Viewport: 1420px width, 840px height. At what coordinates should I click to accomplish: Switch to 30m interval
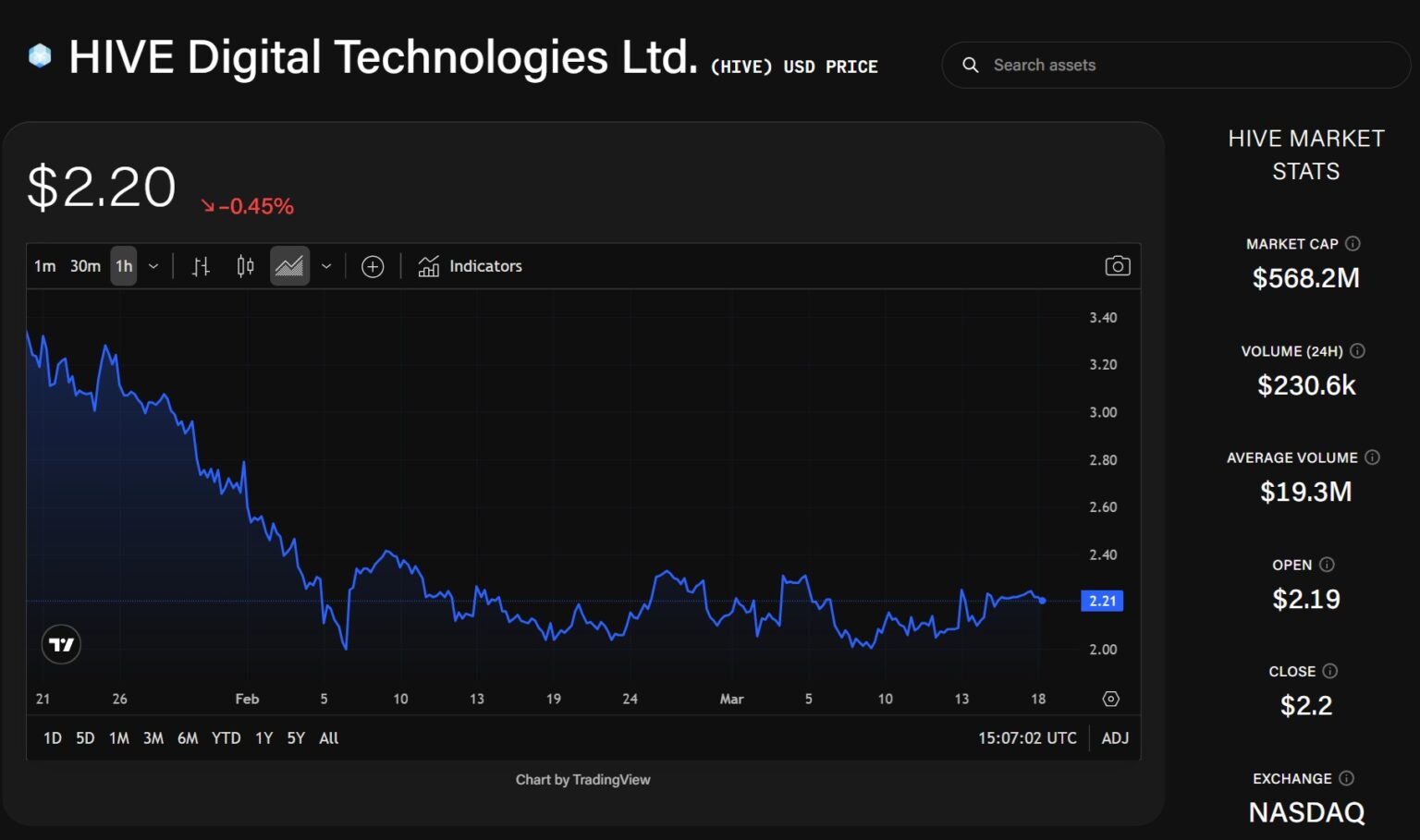[x=85, y=266]
